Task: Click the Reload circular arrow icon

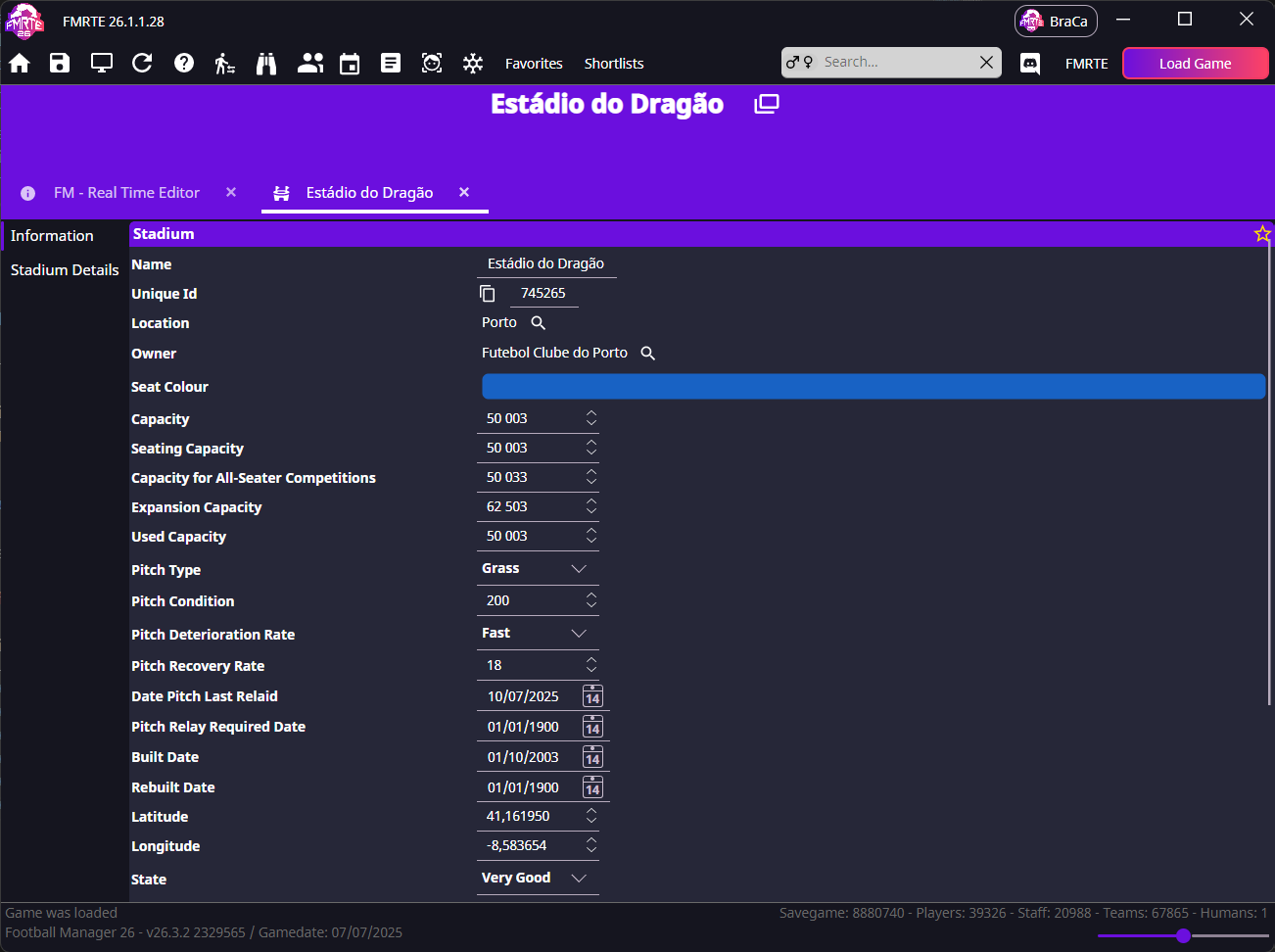Action: point(142,64)
